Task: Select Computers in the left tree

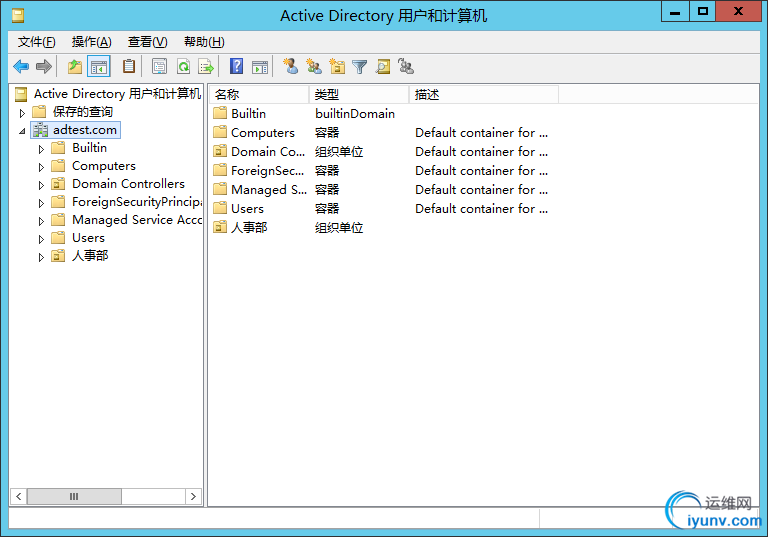Action: tap(104, 166)
